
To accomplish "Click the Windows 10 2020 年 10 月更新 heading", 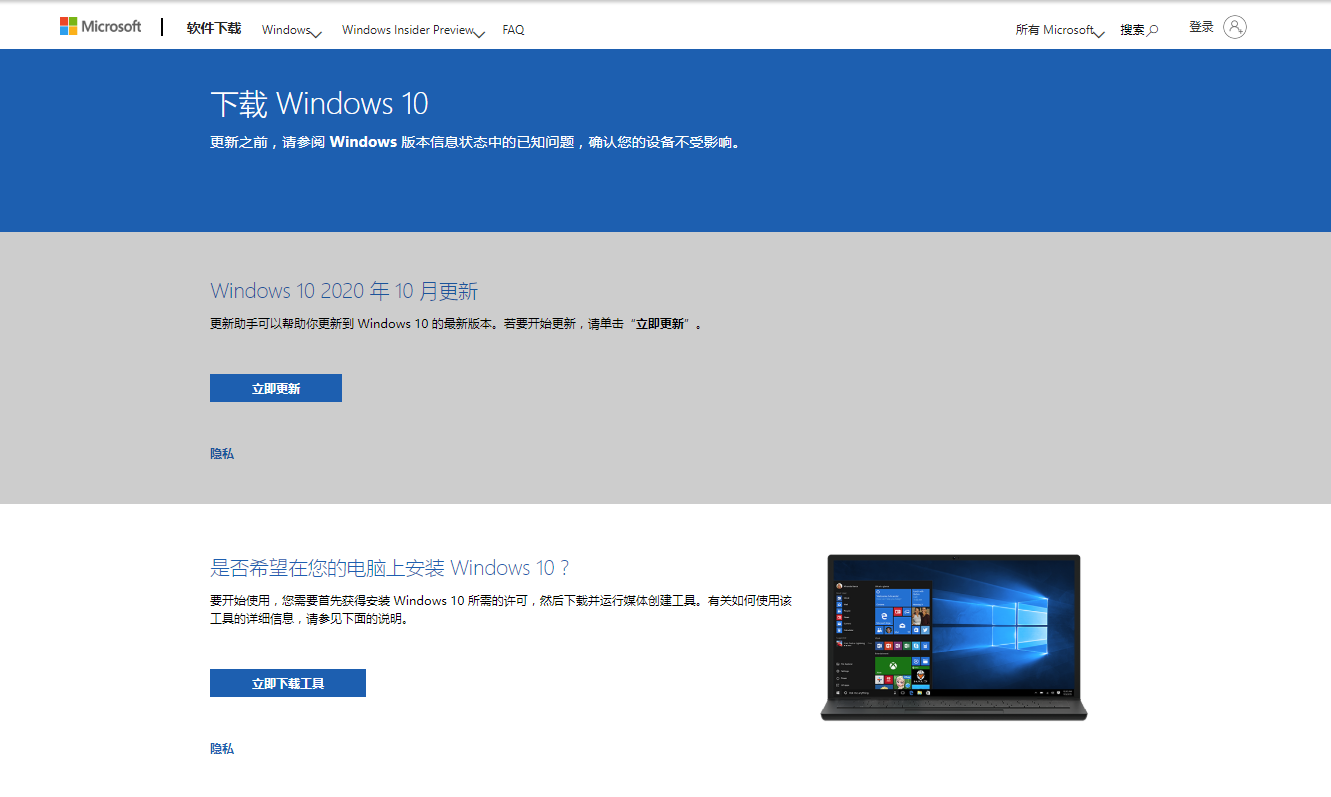I will coord(344,291).
